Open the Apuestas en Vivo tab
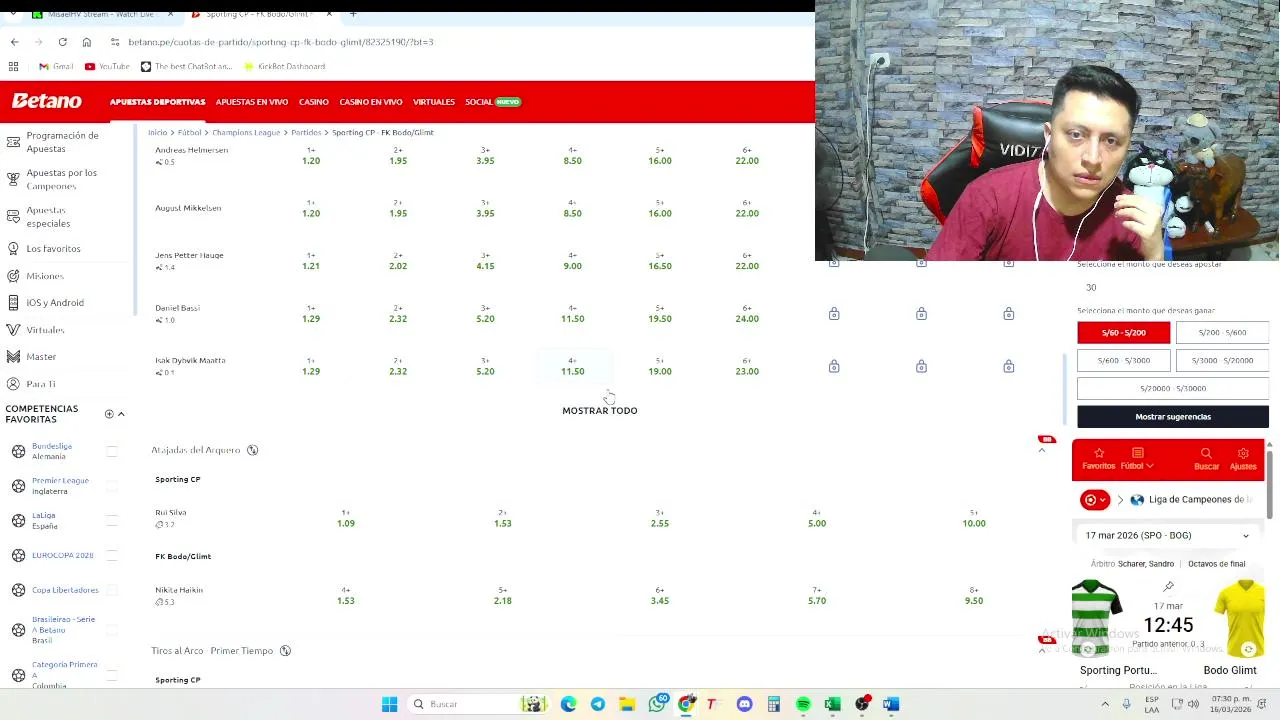 coord(251,102)
